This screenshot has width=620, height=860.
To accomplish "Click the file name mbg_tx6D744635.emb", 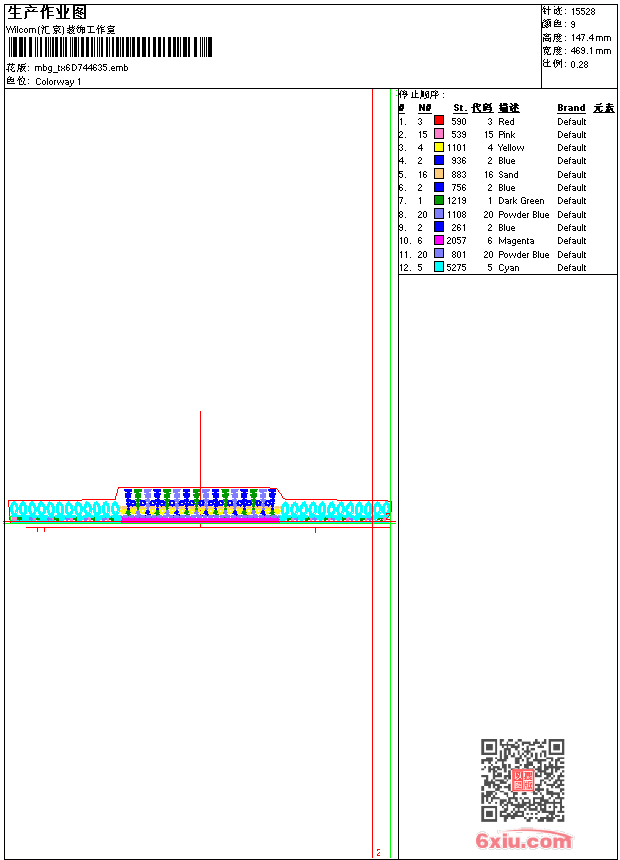I will pos(81,68).
